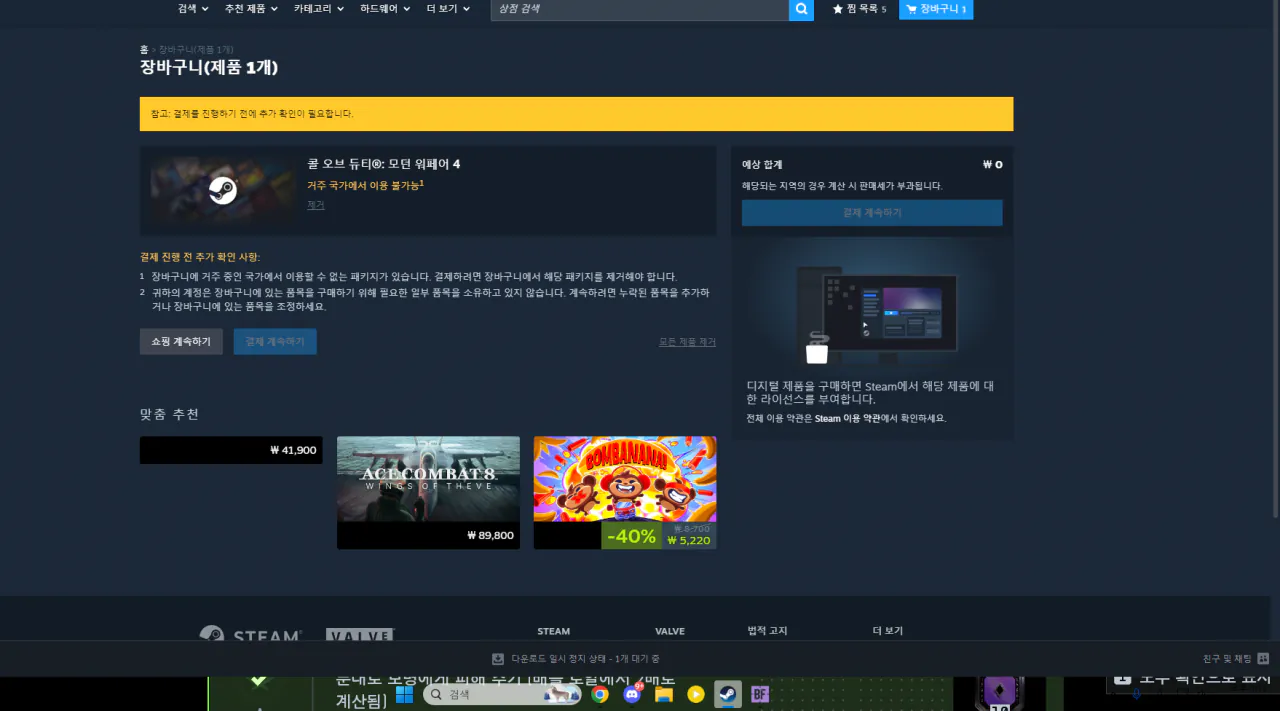
Task: Click the store search magnifier button
Action: tap(801, 9)
